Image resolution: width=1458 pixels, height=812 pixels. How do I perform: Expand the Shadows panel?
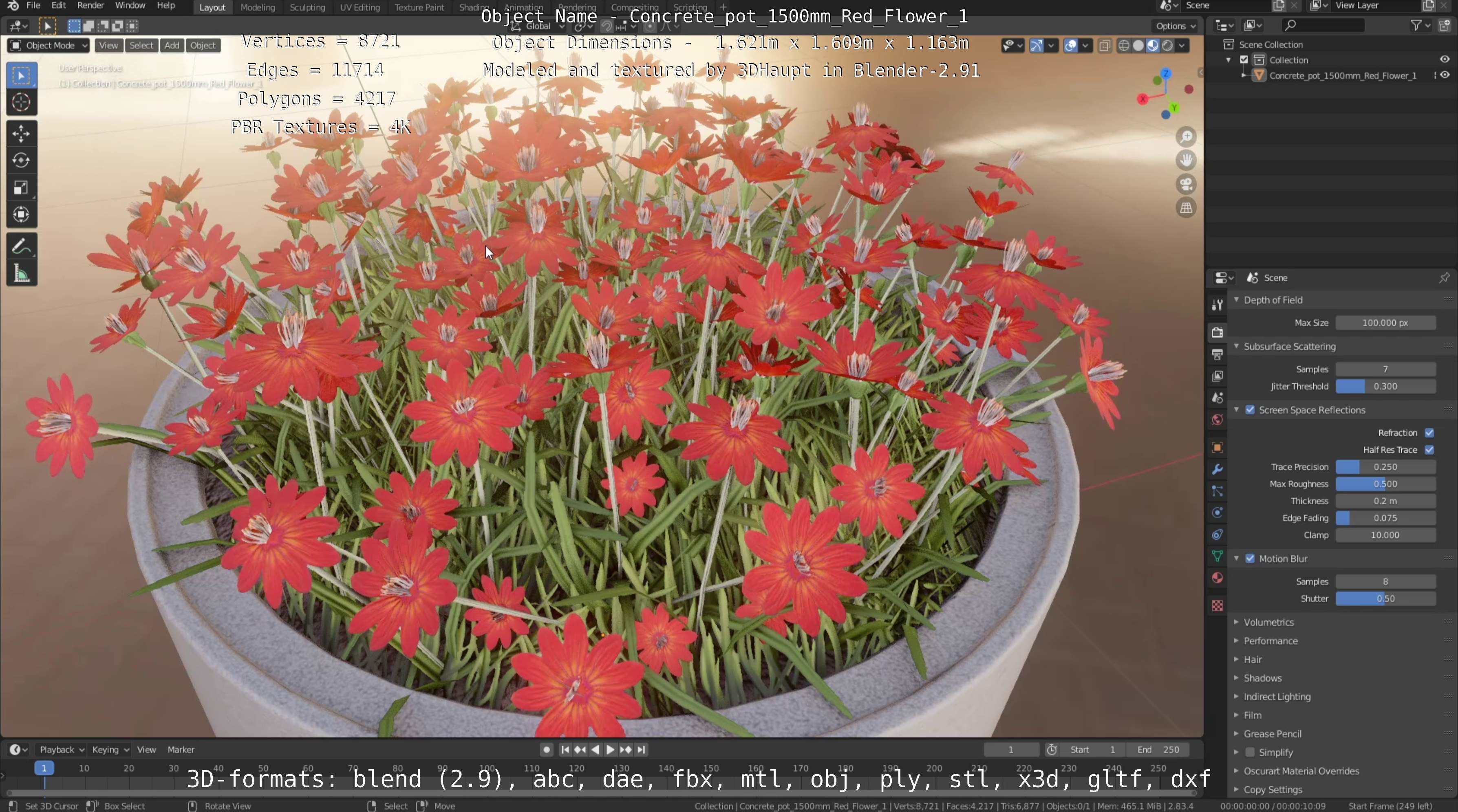click(x=1236, y=678)
